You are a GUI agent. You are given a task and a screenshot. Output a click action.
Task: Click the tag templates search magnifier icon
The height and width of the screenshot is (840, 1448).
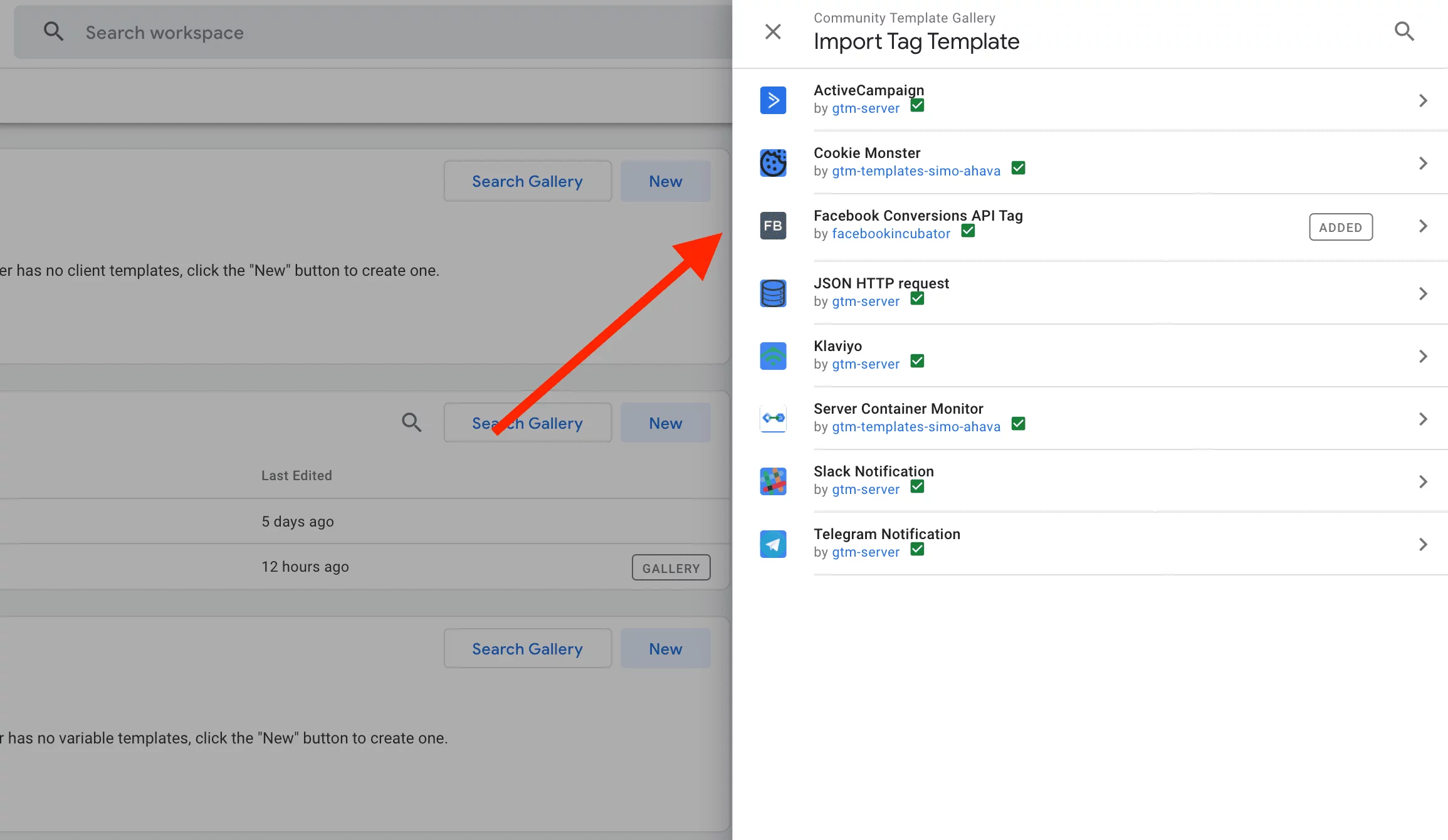tap(411, 423)
